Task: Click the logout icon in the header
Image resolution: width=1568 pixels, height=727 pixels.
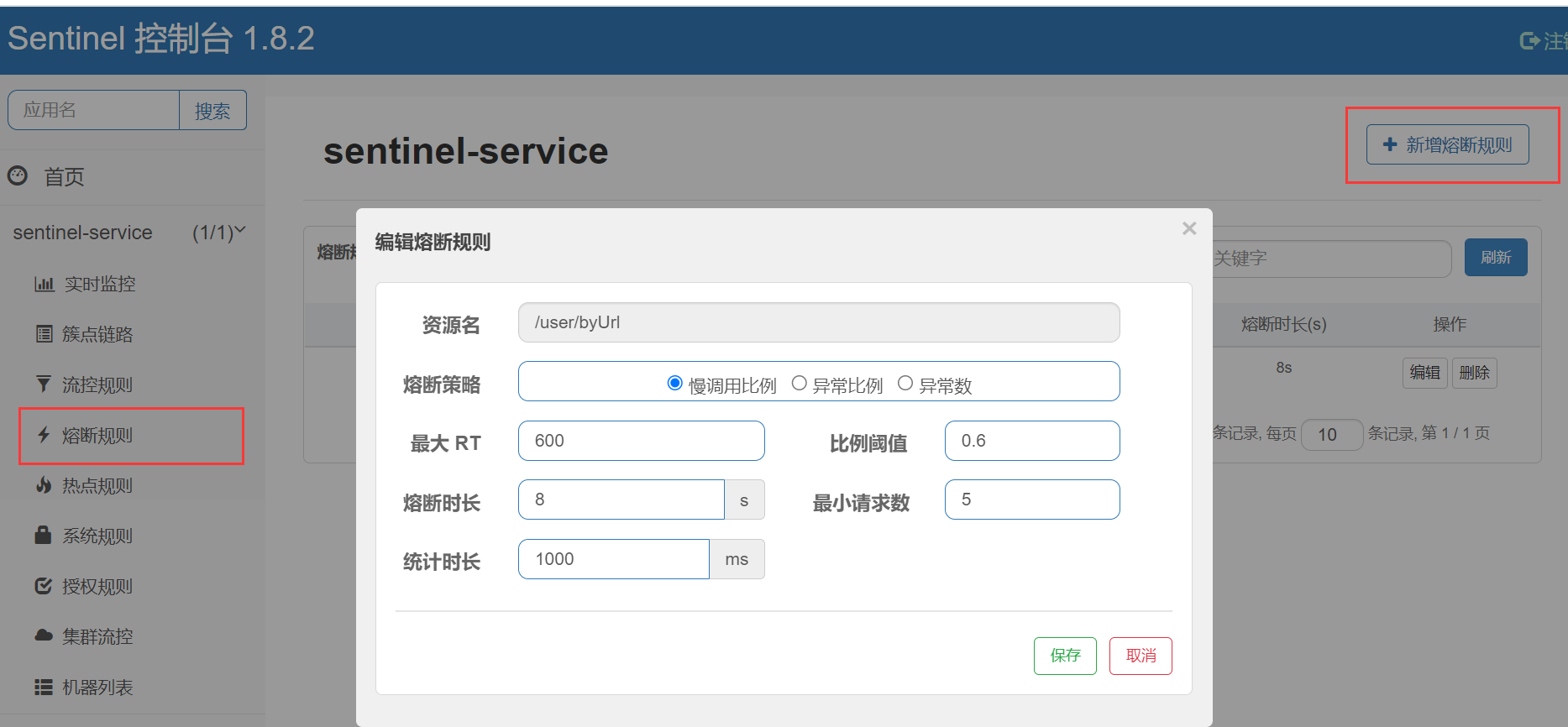Action: click(x=1530, y=40)
